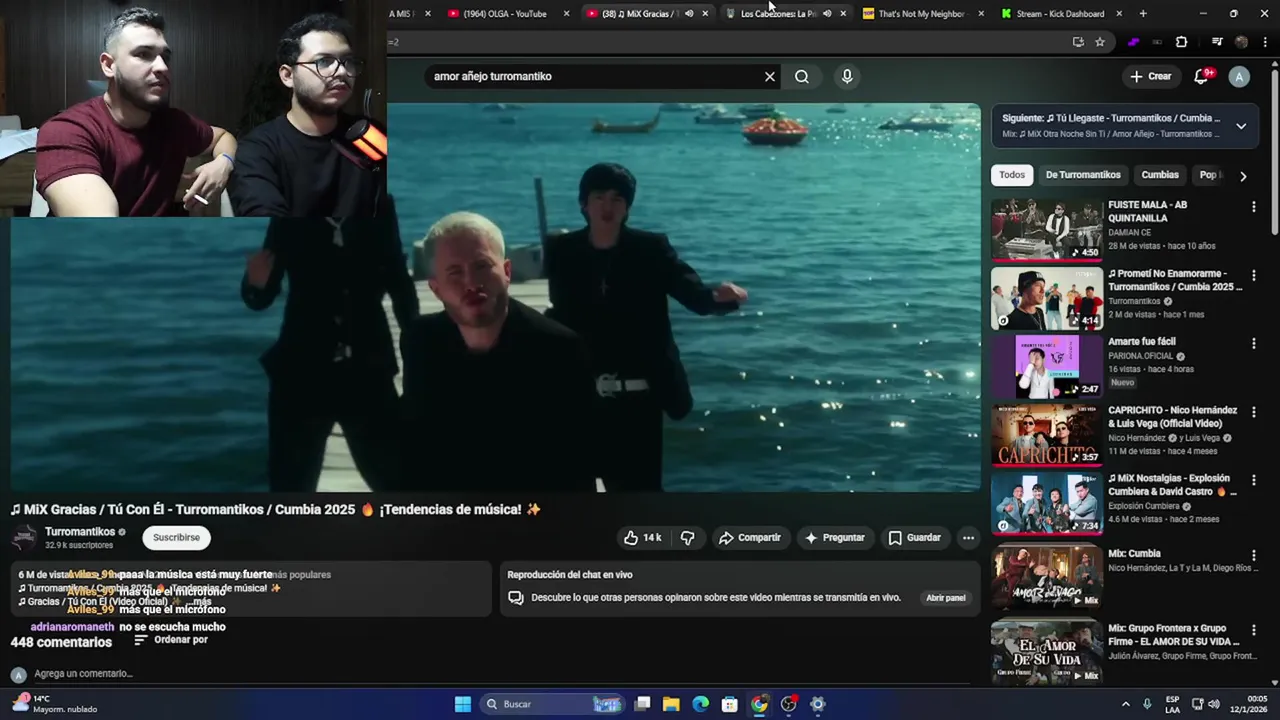The height and width of the screenshot is (720, 1280).
Task: Open the Turromantikos channel avatar
Action: [24, 538]
